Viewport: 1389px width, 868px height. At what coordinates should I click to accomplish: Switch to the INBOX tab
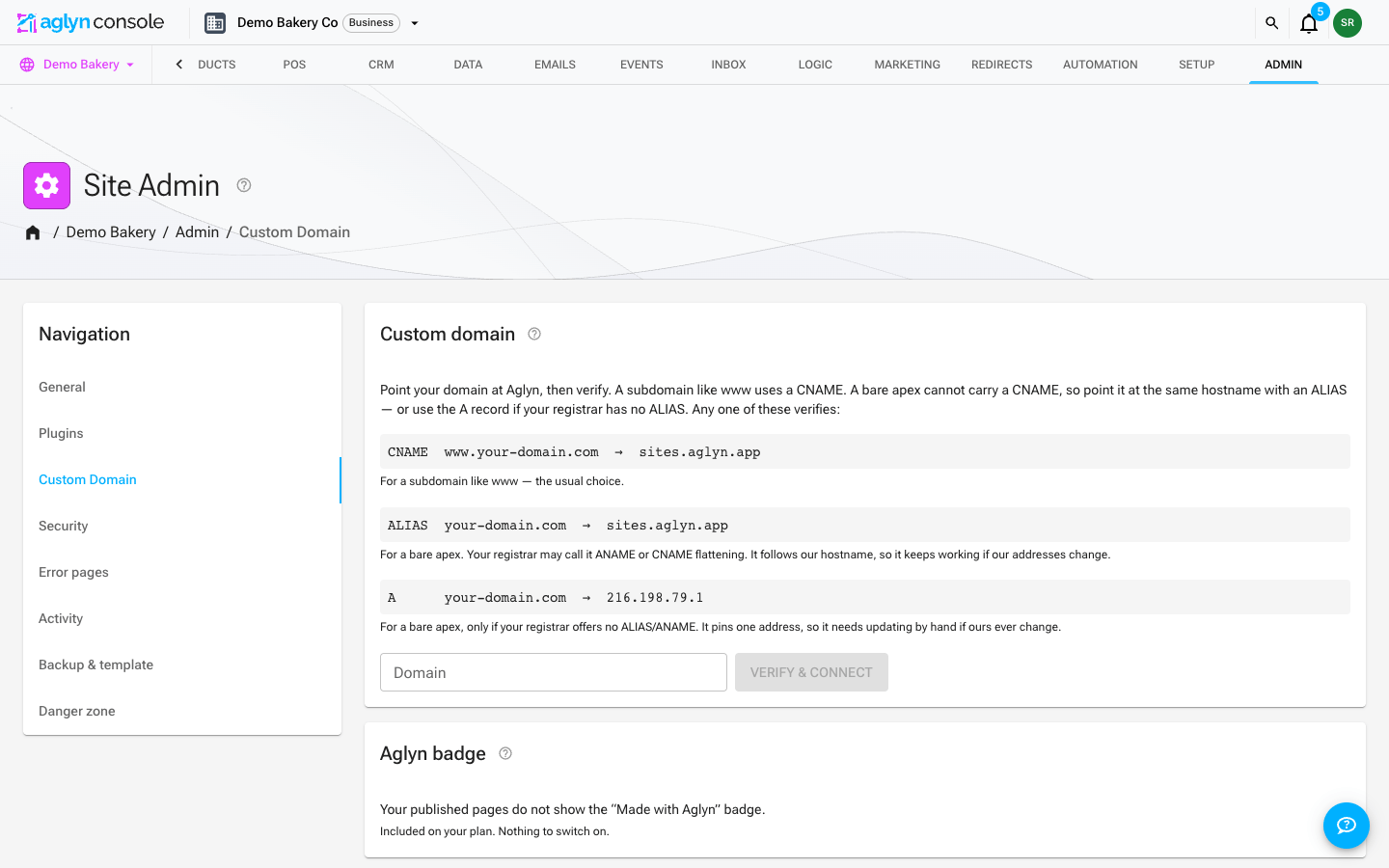pyautogui.click(x=728, y=65)
